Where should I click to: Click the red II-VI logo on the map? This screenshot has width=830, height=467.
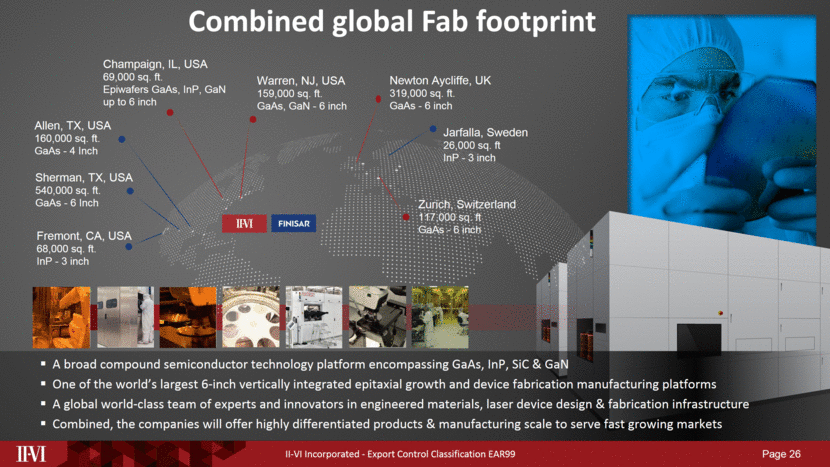coord(242,224)
